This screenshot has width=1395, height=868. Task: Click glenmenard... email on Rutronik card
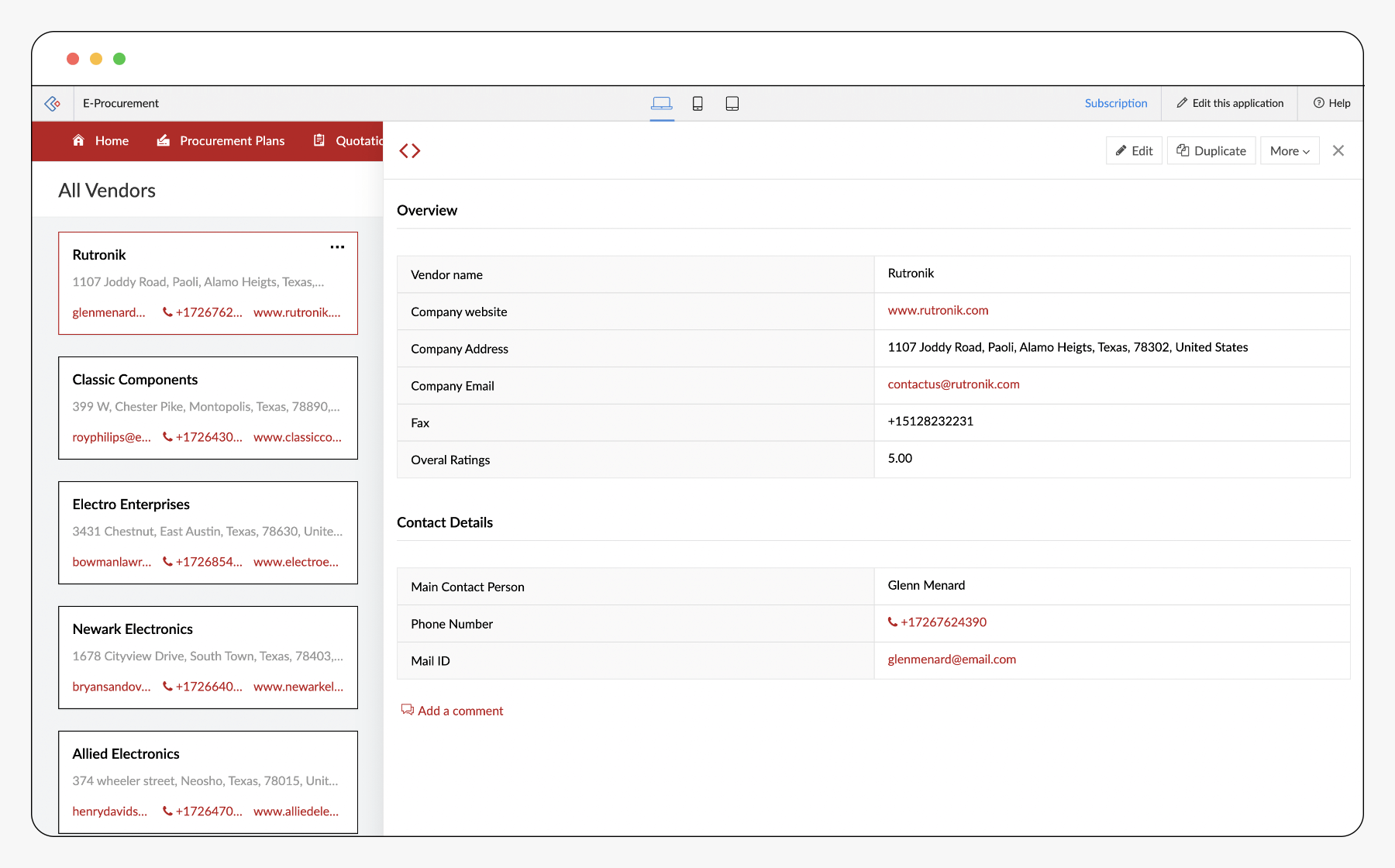pos(108,312)
